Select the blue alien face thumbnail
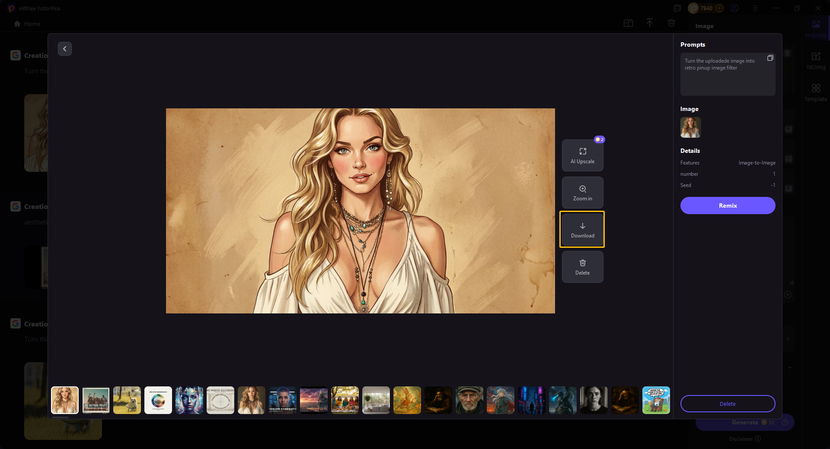 pos(189,400)
